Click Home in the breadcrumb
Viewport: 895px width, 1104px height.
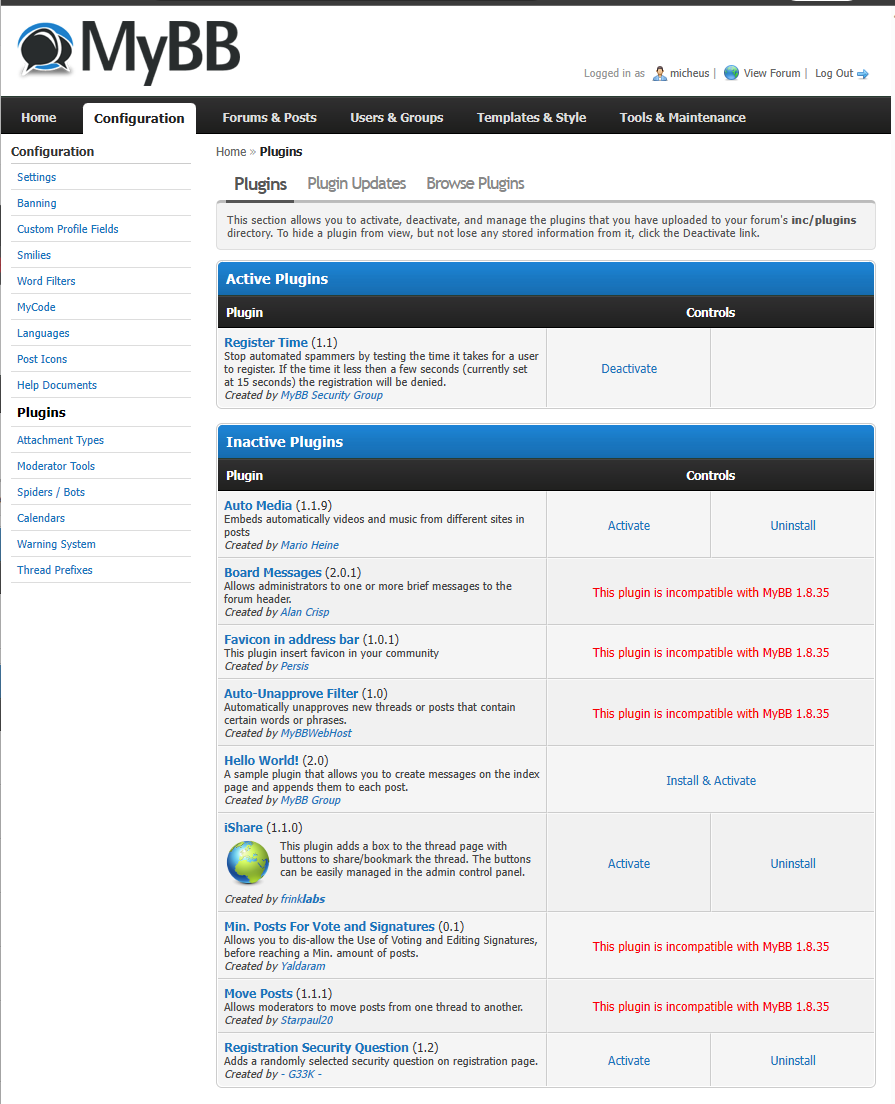(231, 151)
